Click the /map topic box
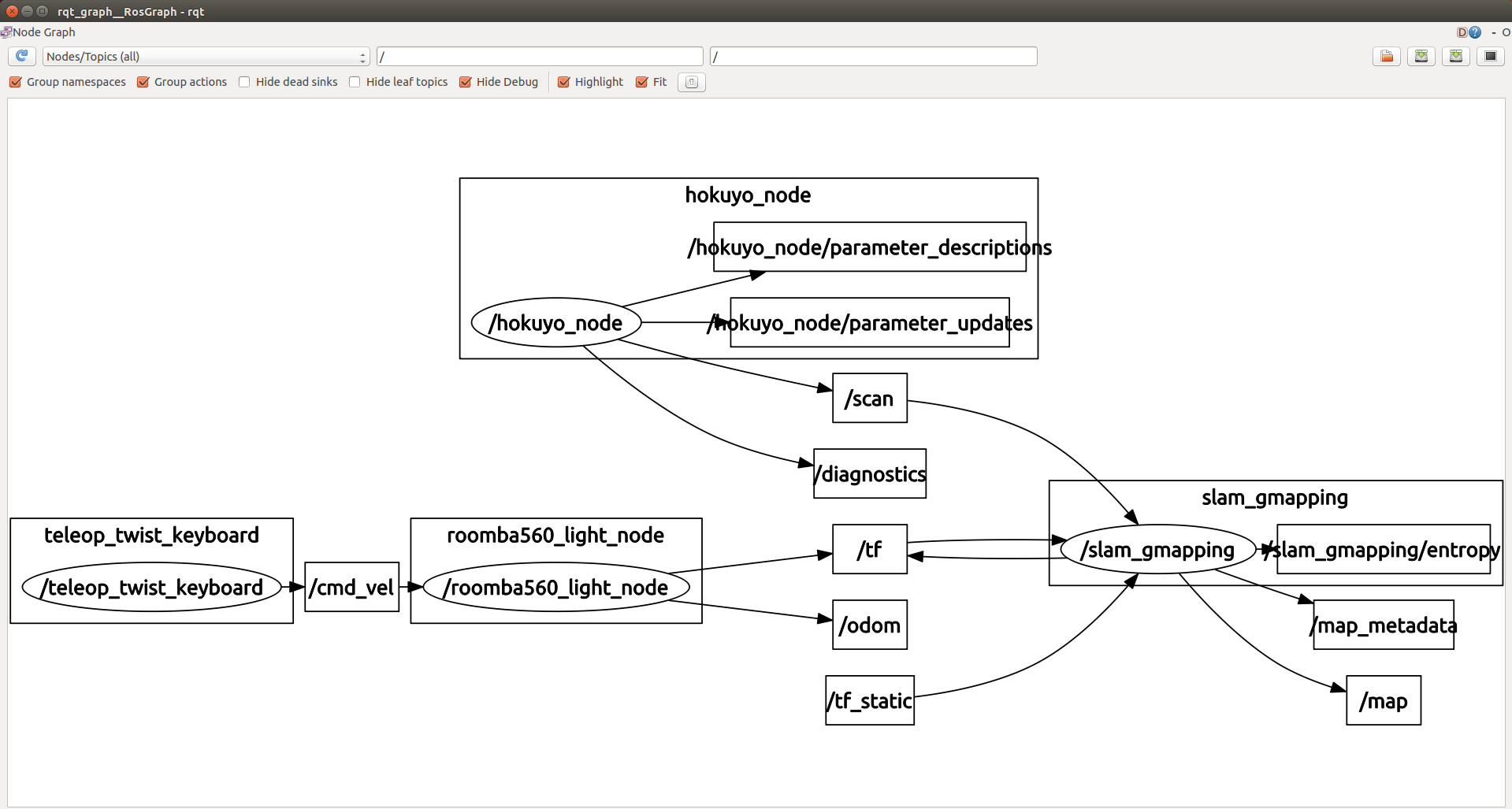Screen dimensions: 1512x809 click(x=1384, y=700)
